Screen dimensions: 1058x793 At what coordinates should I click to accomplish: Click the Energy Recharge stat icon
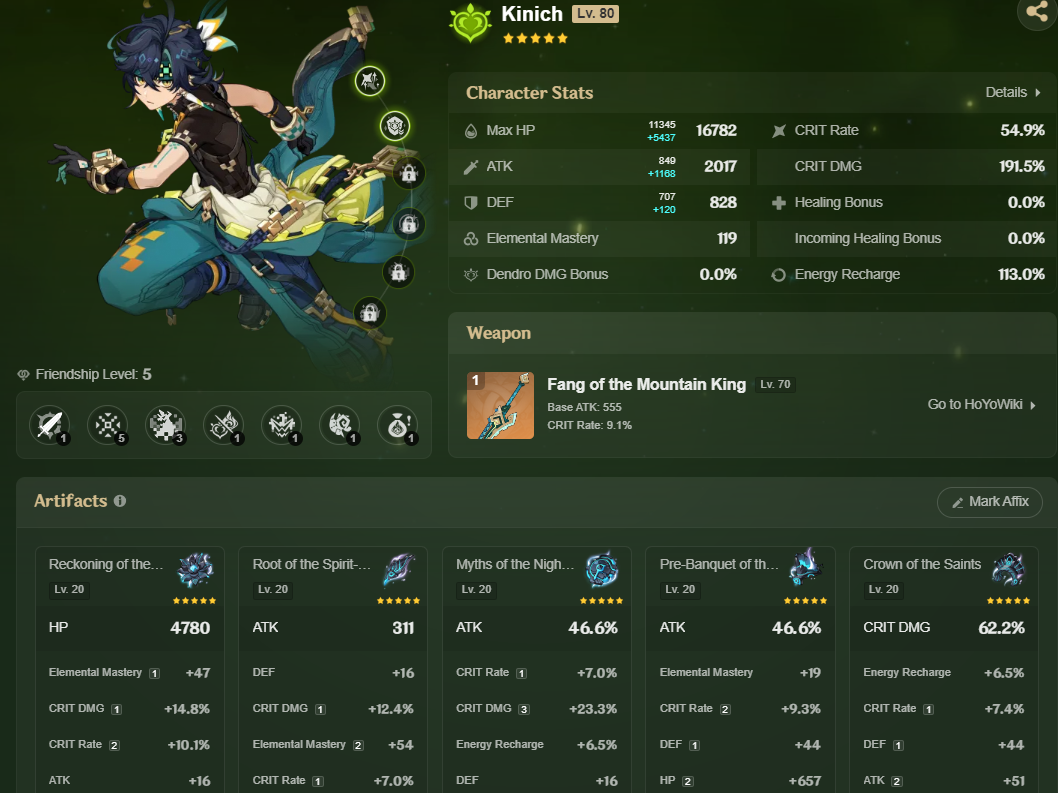tap(778, 274)
